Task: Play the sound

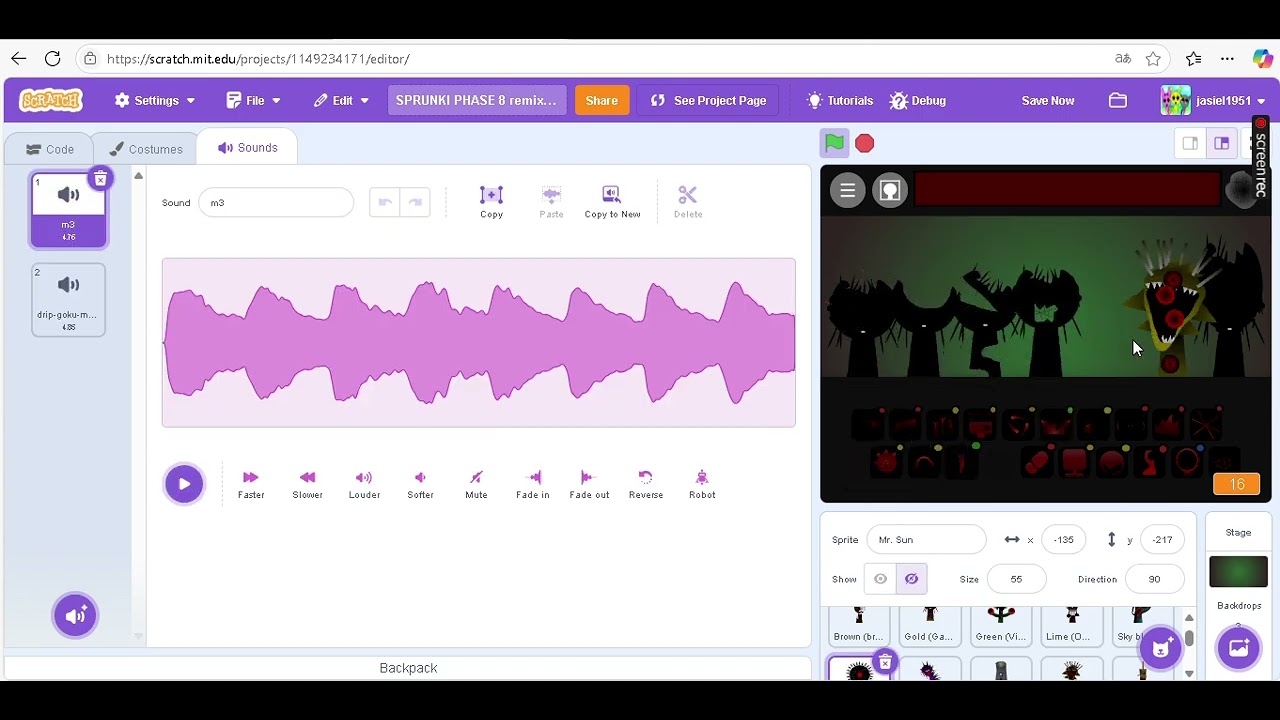Action: pos(184,484)
